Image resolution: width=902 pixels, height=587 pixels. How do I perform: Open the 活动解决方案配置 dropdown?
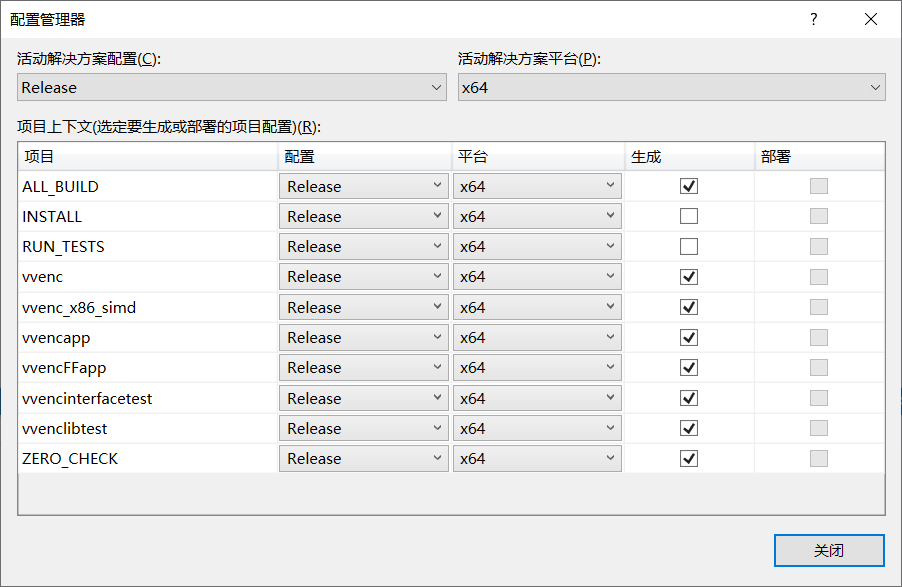(x=230, y=87)
